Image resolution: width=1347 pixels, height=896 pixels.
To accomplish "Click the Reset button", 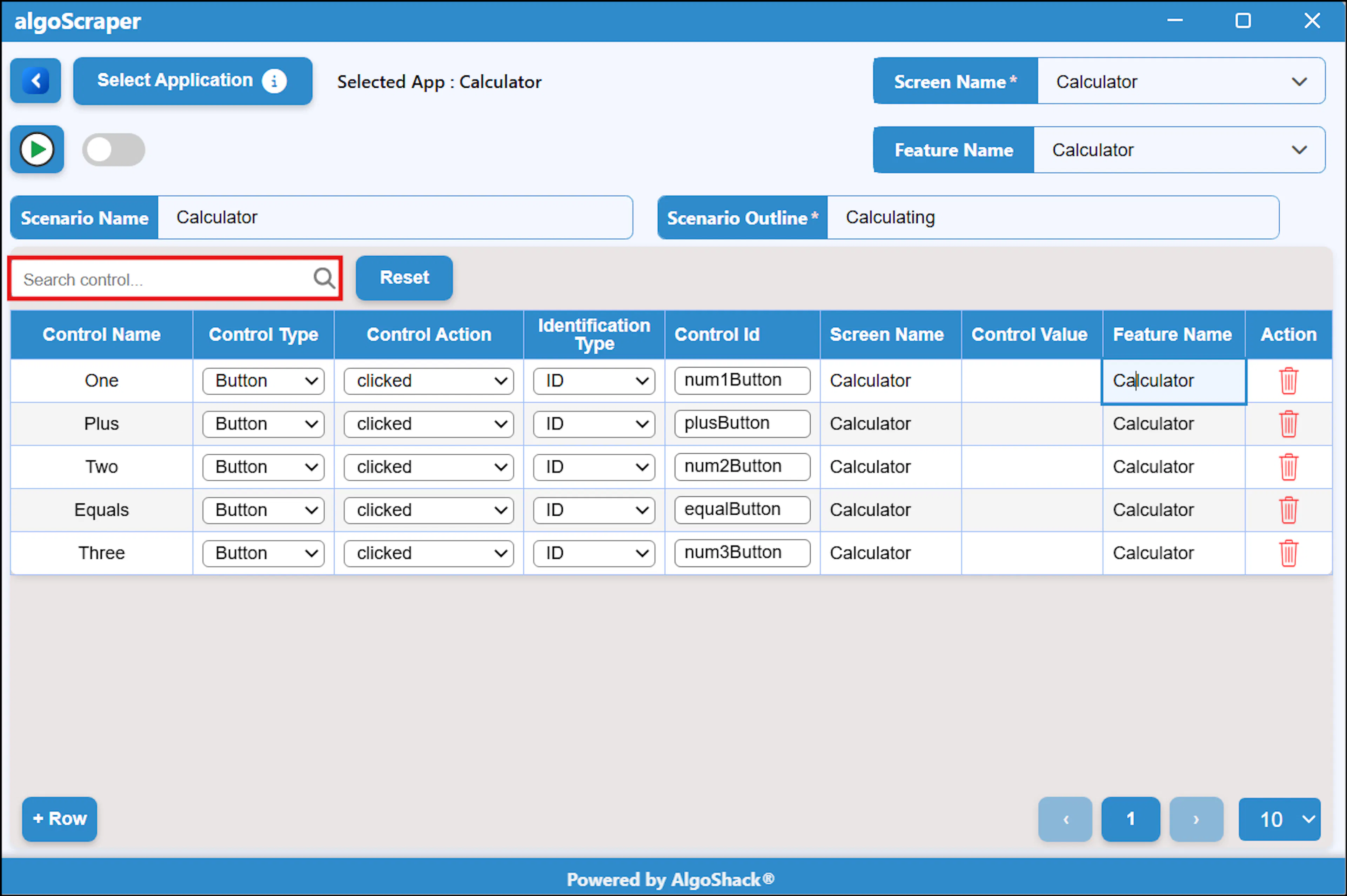I will click(x=404, y=278).
